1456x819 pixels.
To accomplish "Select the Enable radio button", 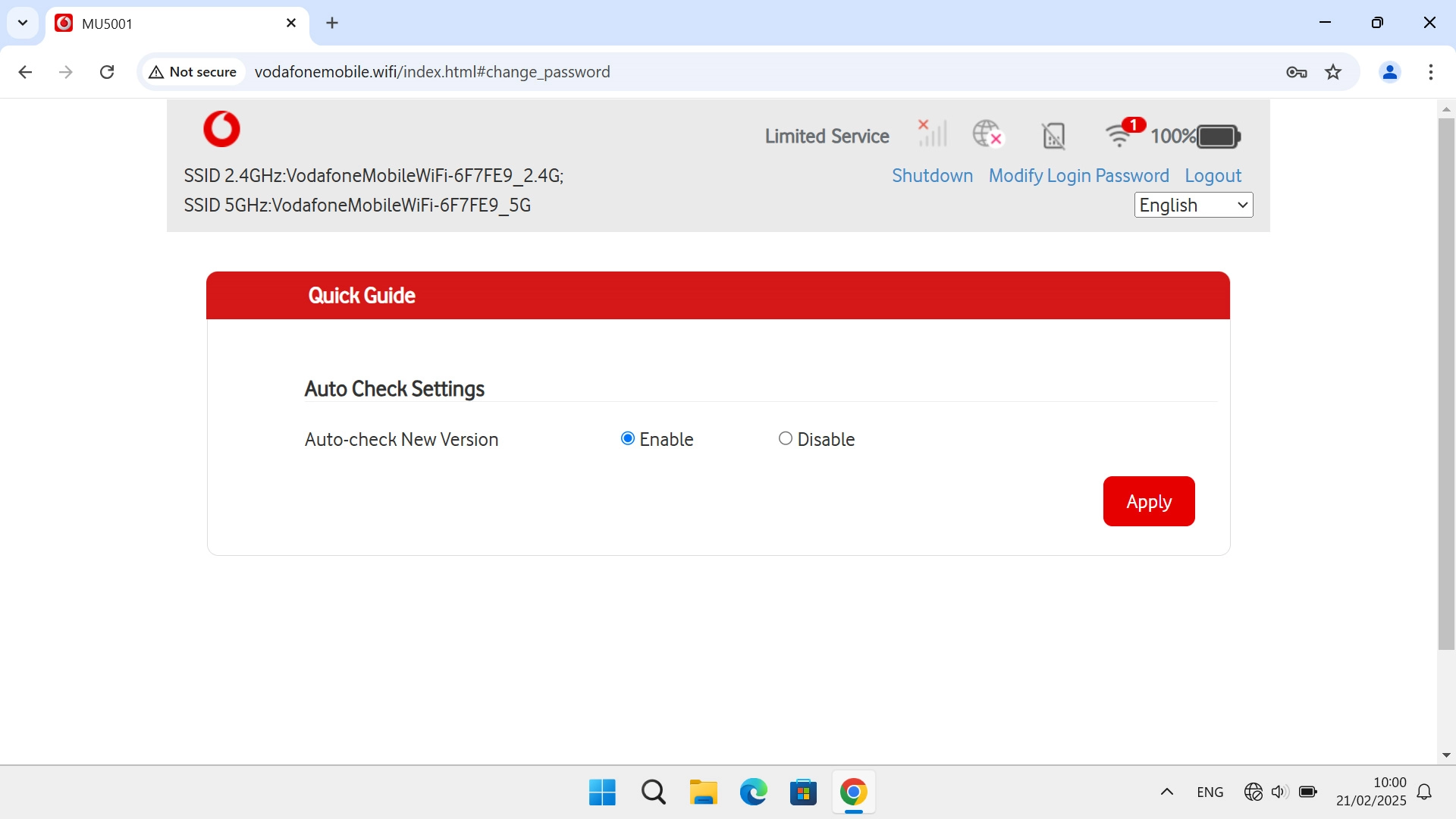I will point(628,438).
